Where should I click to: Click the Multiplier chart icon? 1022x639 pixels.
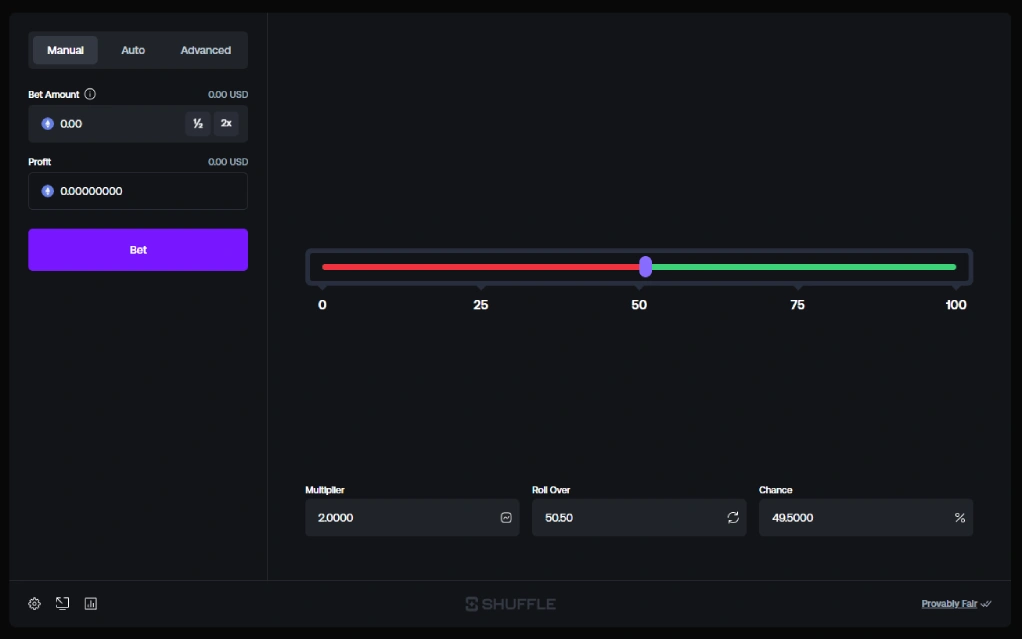(506, 518)
